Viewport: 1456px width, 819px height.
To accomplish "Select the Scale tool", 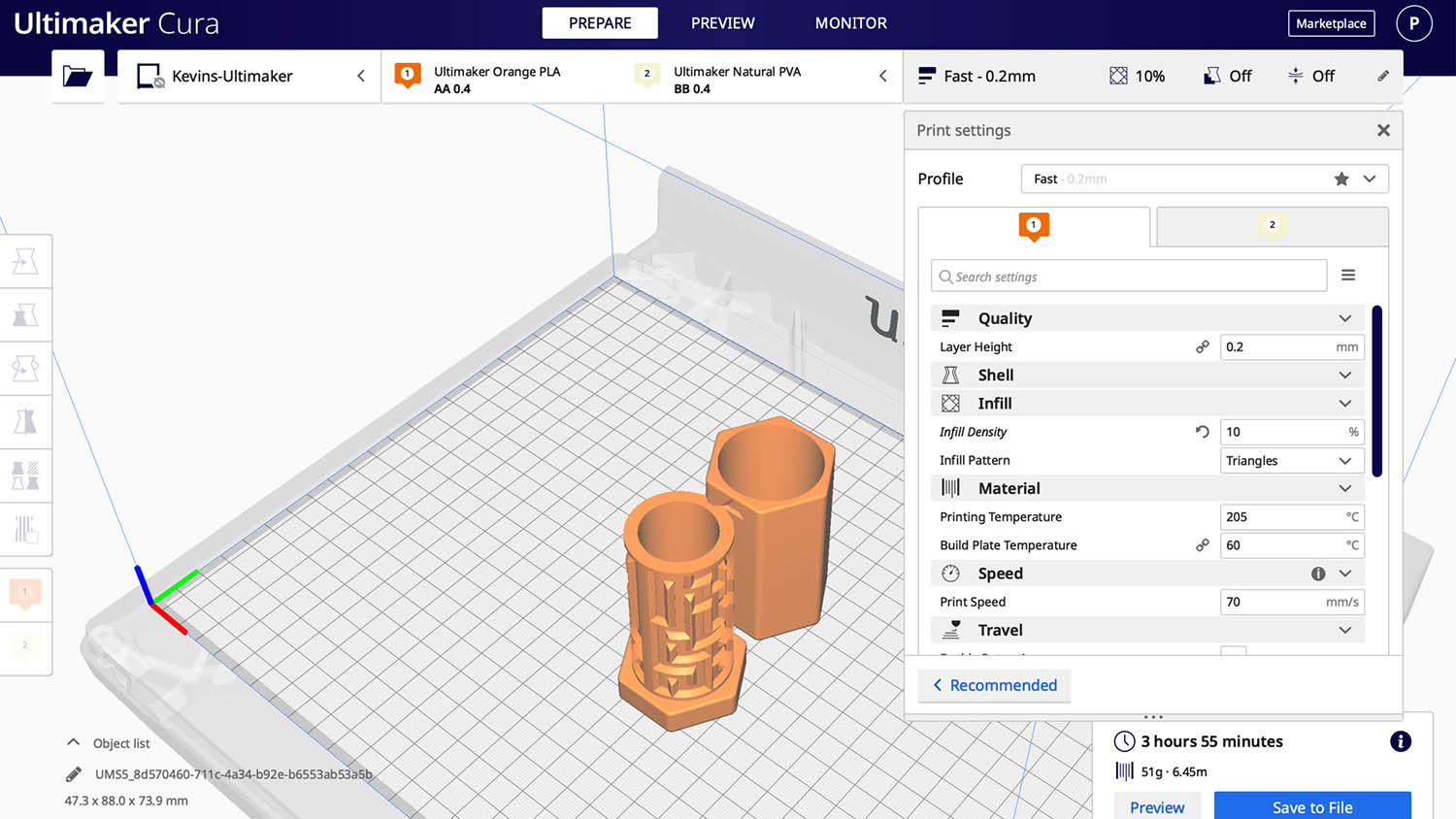I will (x=26, y=314).
